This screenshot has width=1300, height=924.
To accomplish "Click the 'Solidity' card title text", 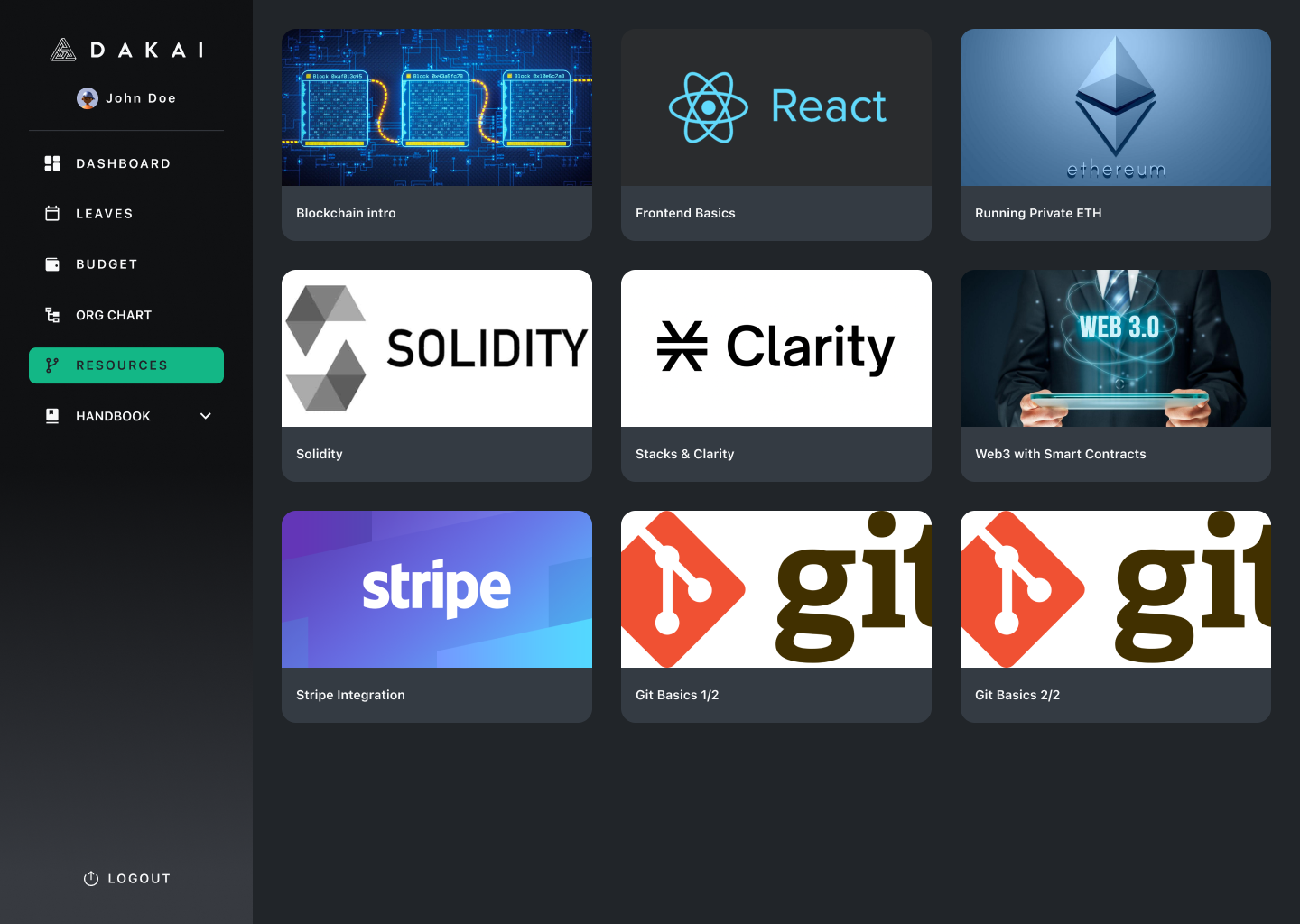I will click(320, 454).
